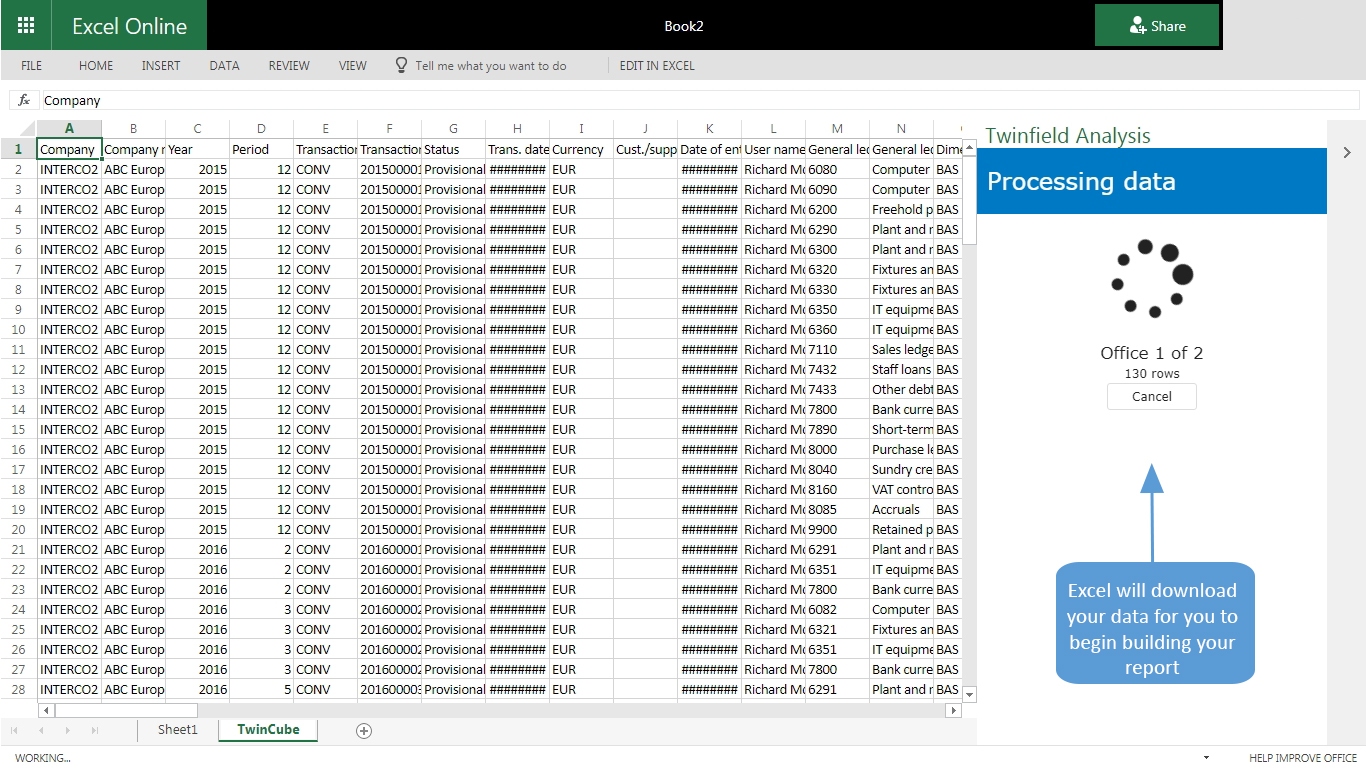The height and width of the screenshot is (768, 1366).
Task: Click the Accruals cell in row 19
Action: 901,509
